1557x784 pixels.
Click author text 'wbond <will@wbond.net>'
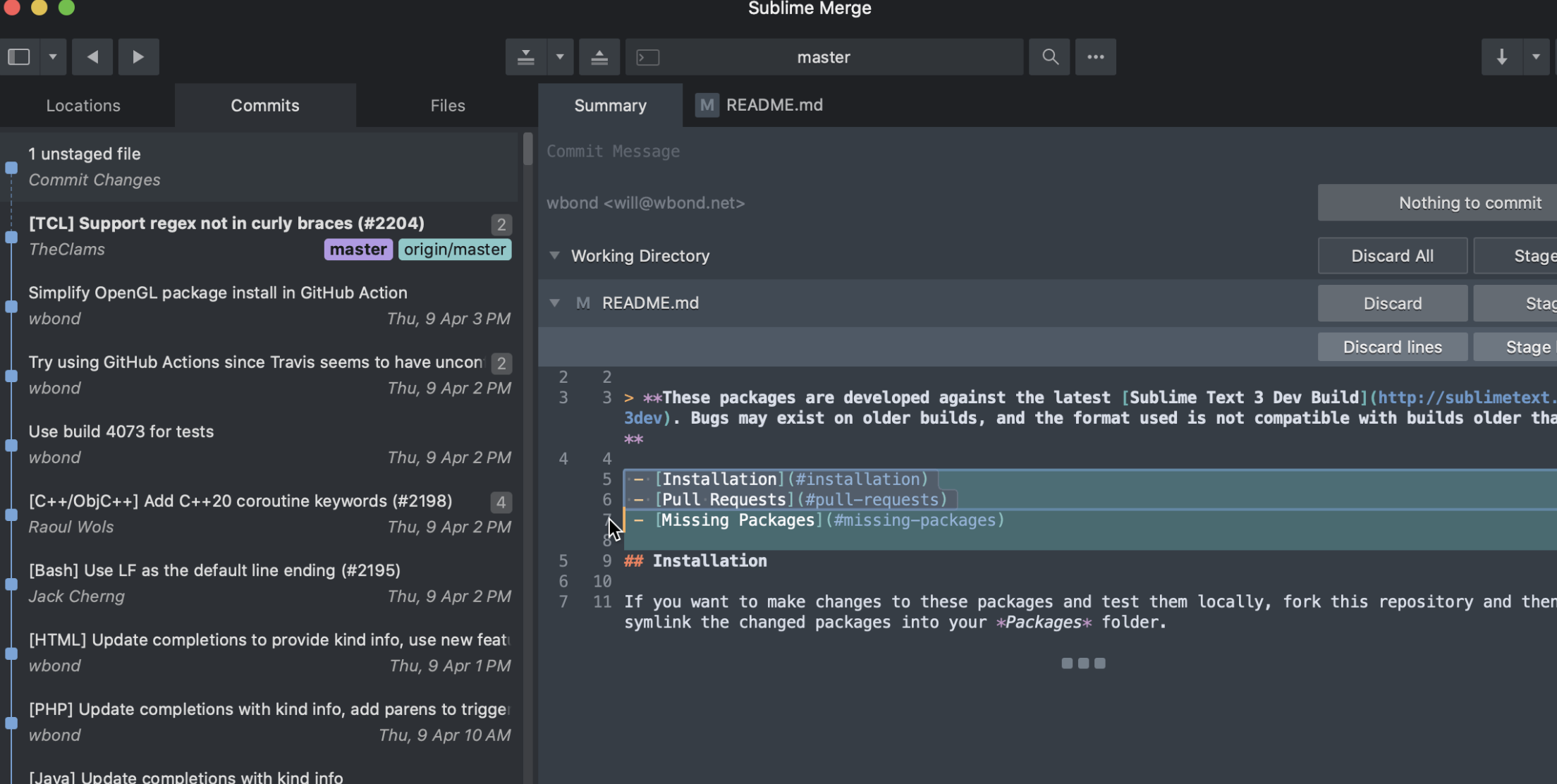pyautogui.click(x=645, y=203)
